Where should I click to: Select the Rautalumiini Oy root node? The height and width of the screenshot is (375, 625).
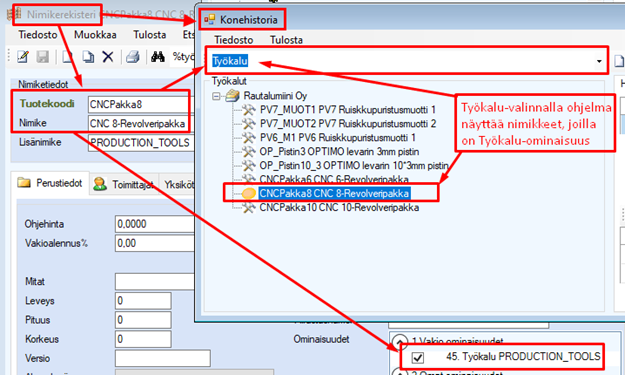tap(275, 96)
